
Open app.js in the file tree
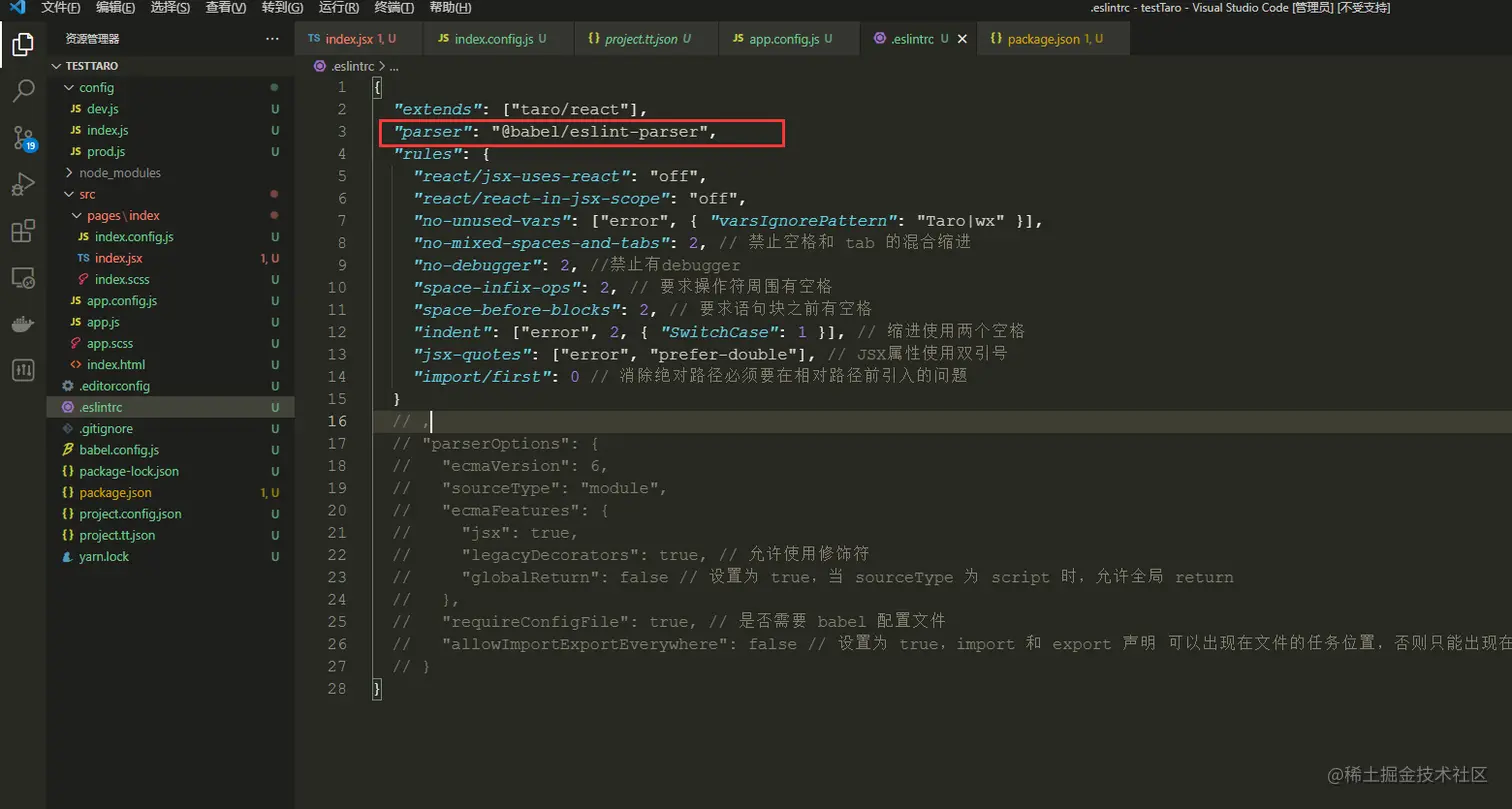click(170, 322)
